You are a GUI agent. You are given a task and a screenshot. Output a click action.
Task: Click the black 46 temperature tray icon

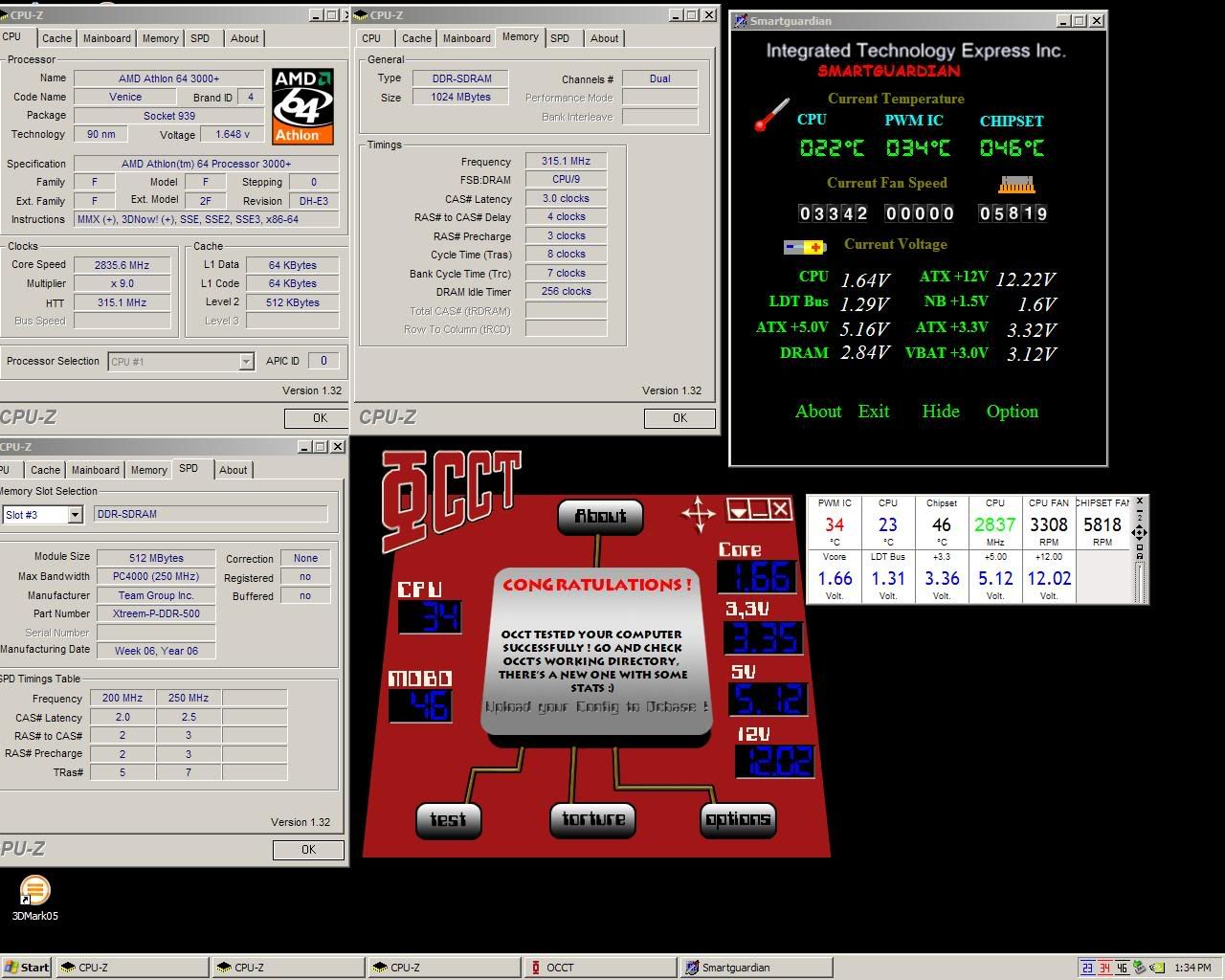click(x=1122, y=968)
